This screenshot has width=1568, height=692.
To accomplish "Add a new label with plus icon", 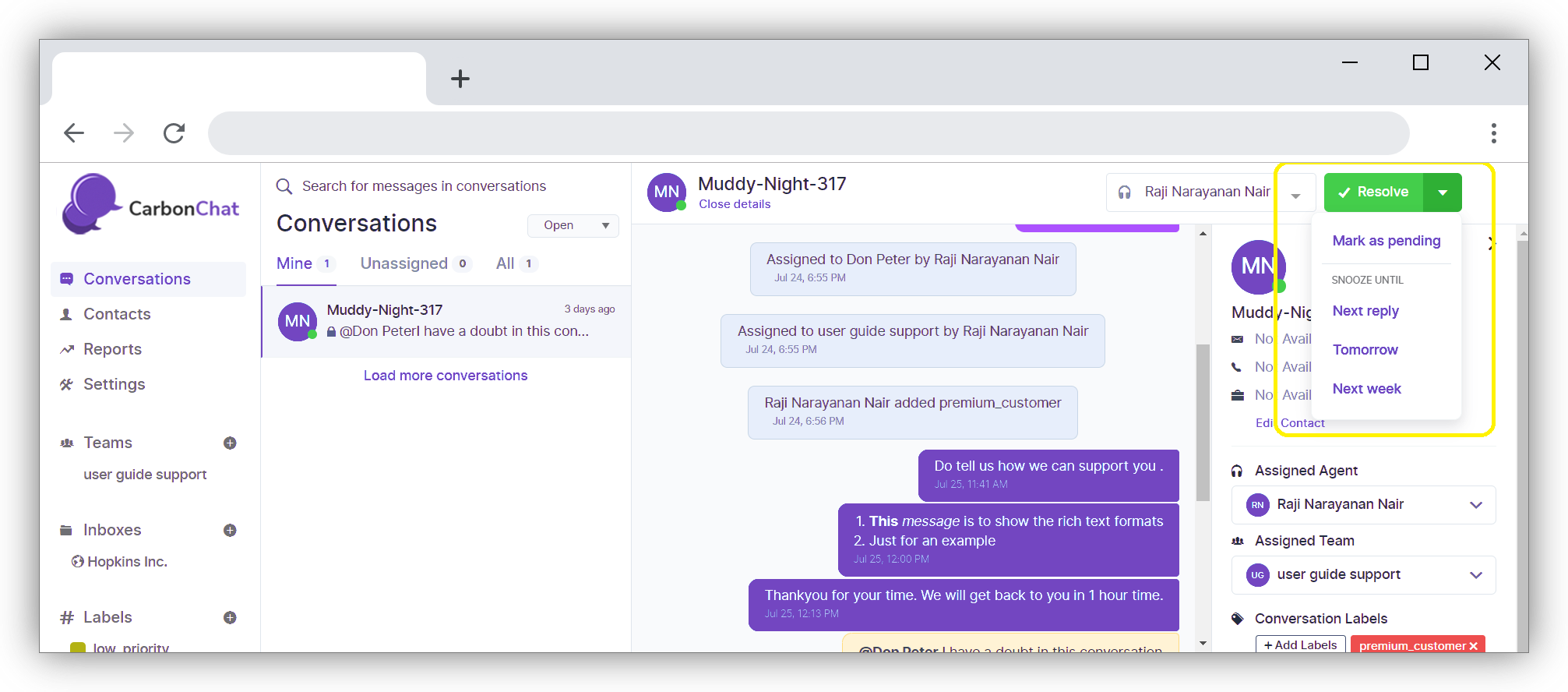I will (230, 618).
